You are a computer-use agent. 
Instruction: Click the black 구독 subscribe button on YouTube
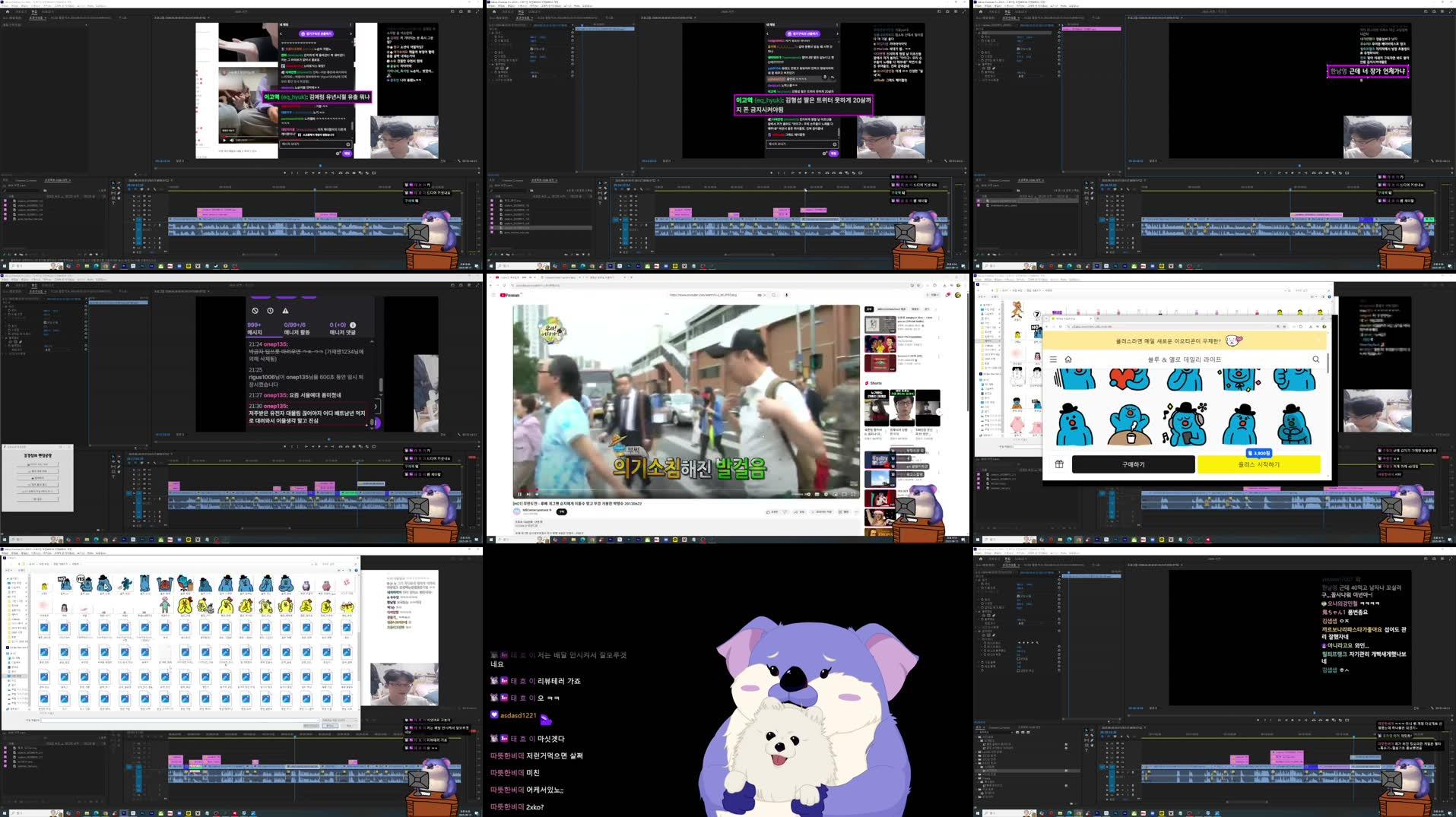click(562, 511)
